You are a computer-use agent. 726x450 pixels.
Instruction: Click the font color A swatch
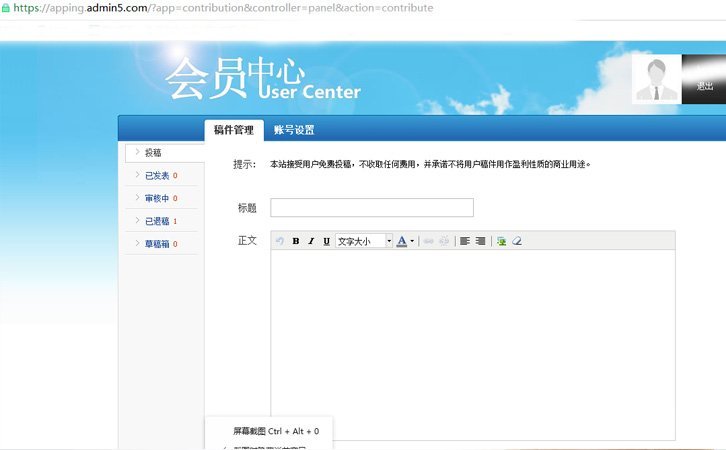click(x=401, y=241)
